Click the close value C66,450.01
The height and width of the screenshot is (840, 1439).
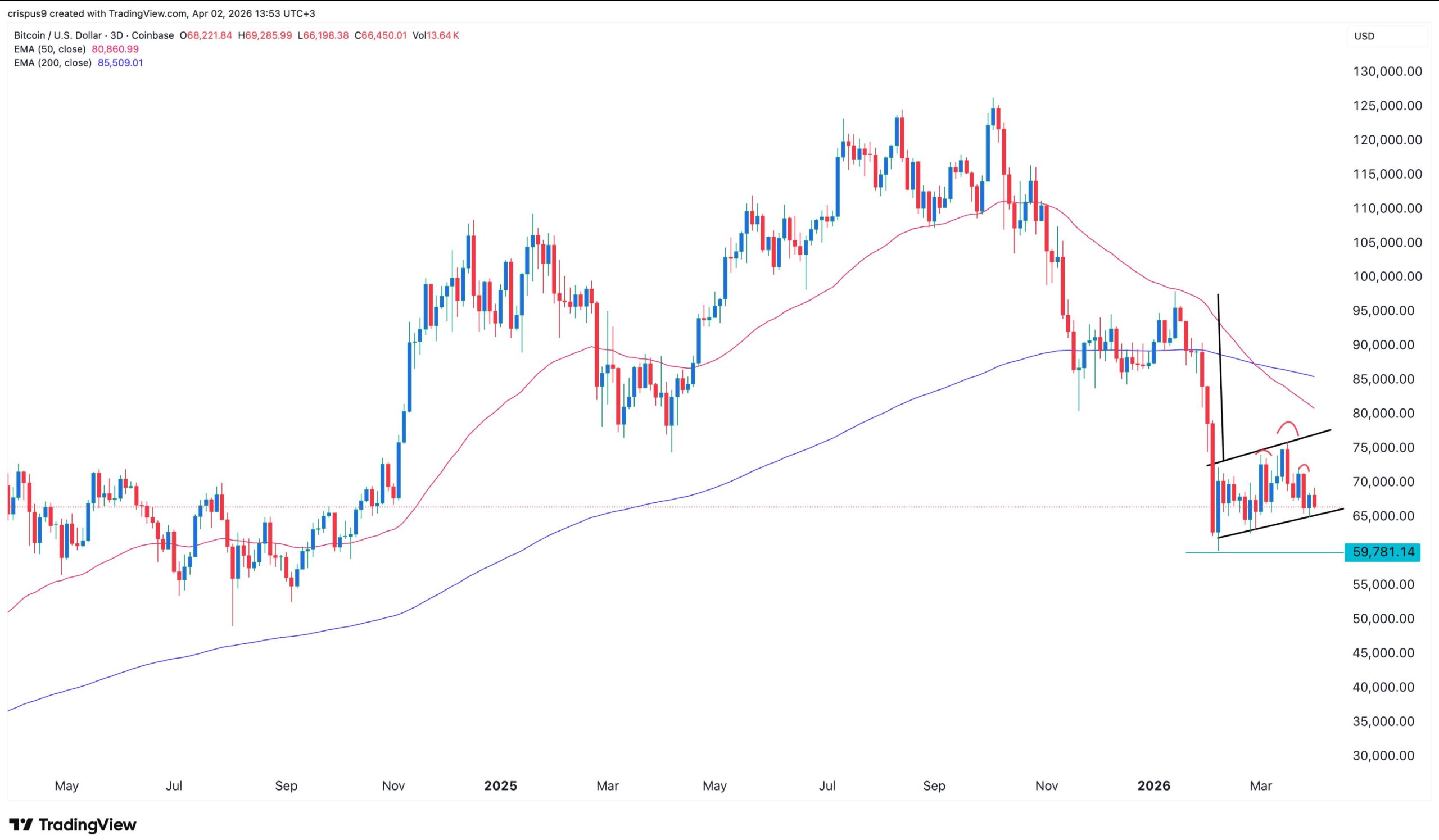pos(381,35)
